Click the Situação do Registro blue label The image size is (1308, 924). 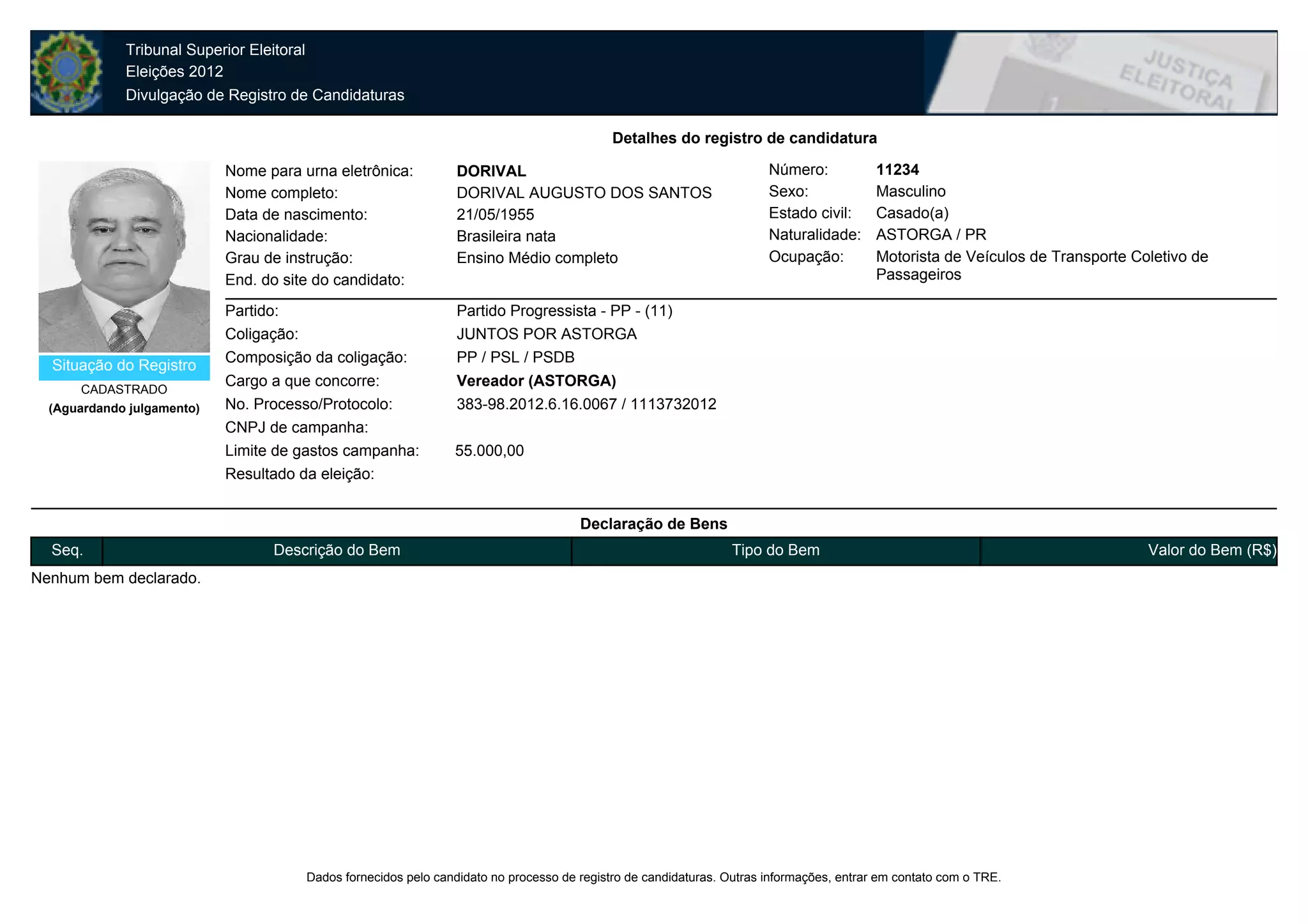tap(124, 366)
